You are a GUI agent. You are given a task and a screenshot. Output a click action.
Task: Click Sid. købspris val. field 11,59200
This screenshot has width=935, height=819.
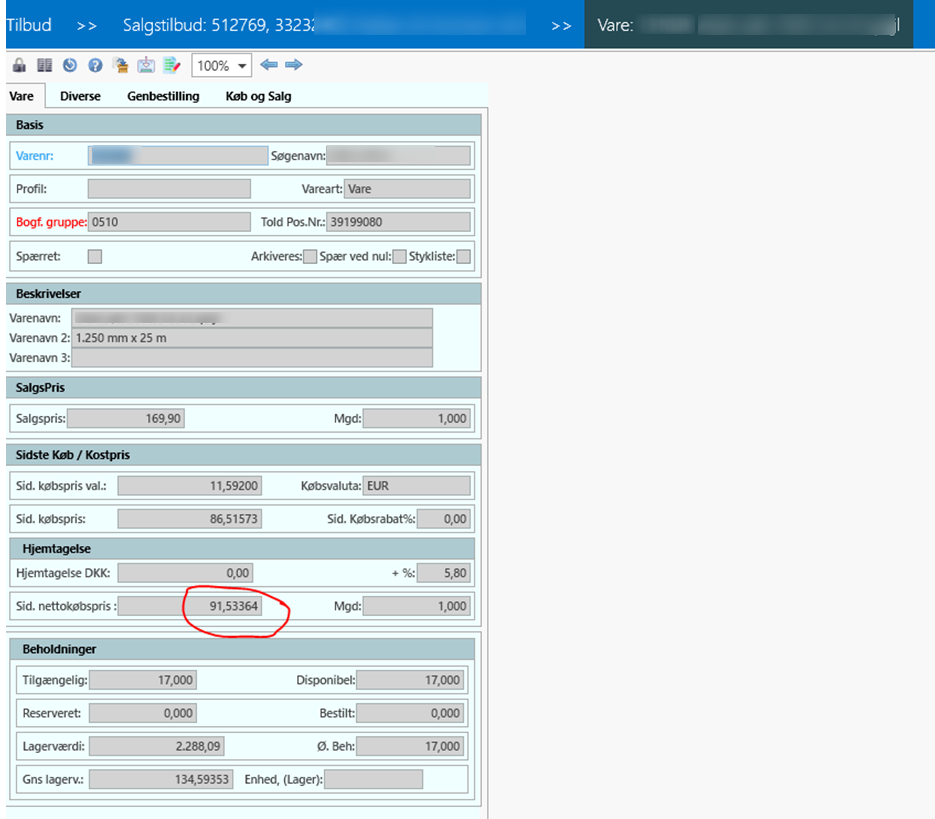pos(190,486)
